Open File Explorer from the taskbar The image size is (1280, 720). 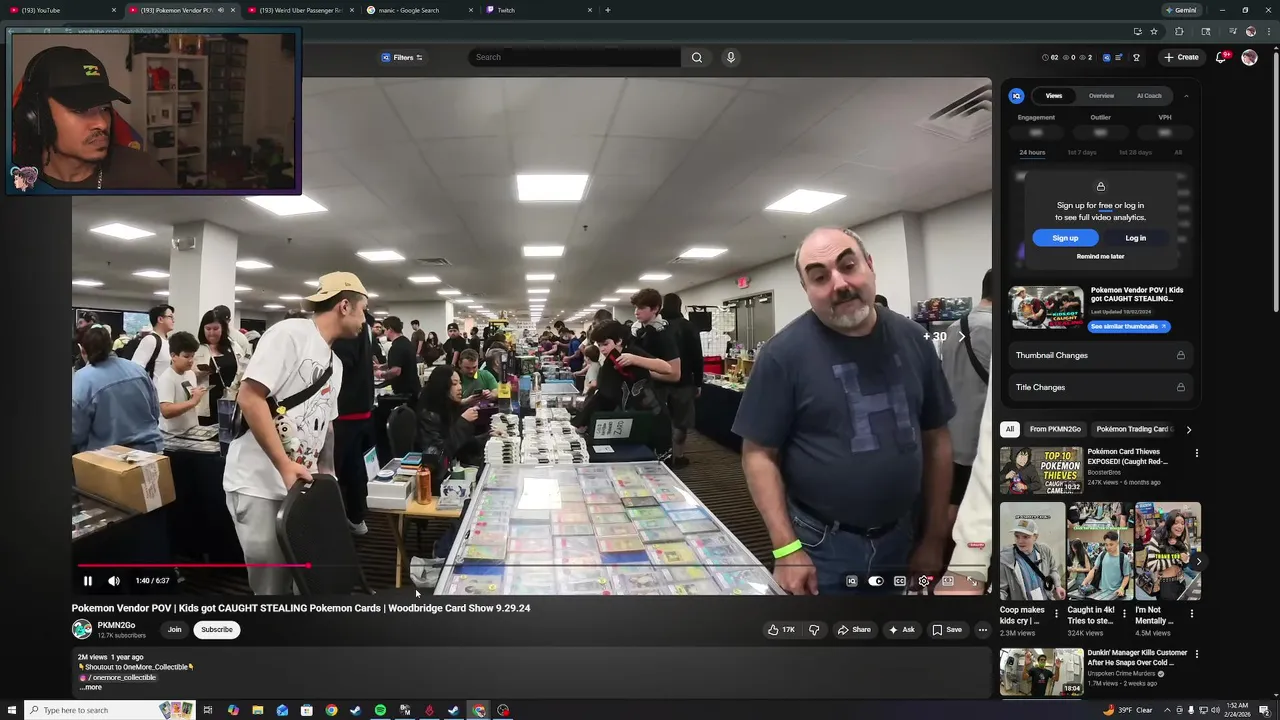pyautogui.click(x=258, y=711)
